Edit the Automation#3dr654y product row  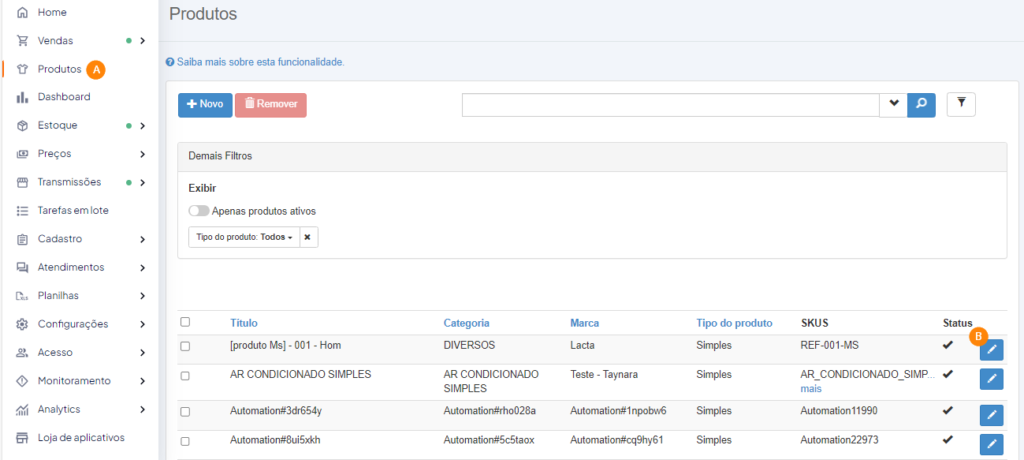click(991, 414)
